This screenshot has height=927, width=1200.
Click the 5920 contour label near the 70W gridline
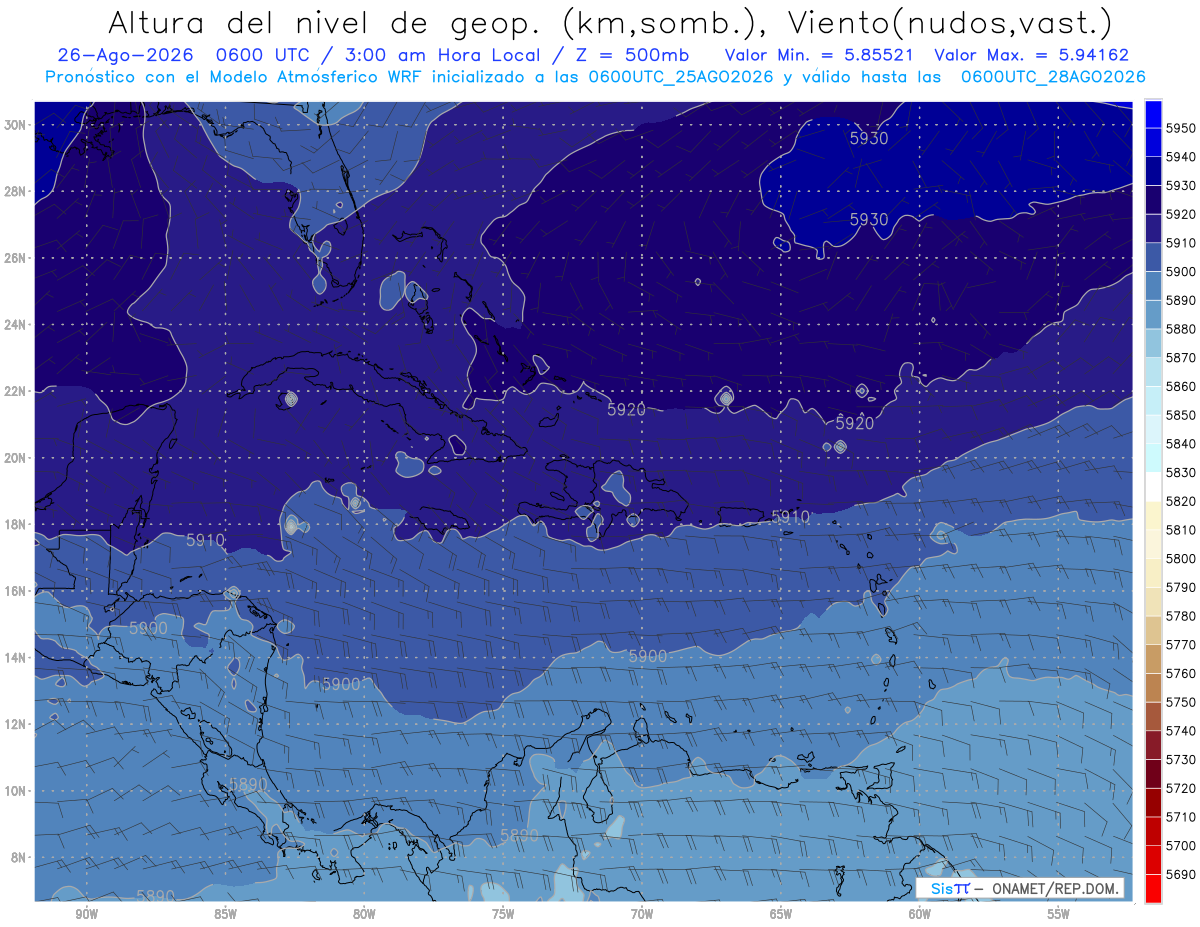tap(627, 409)
